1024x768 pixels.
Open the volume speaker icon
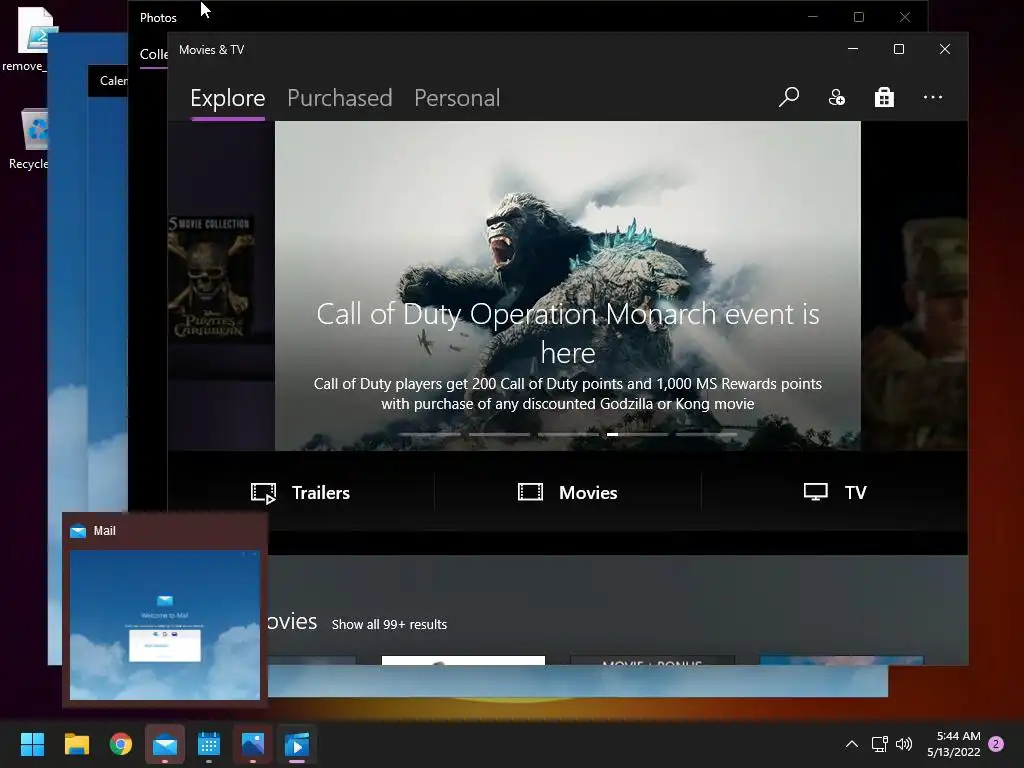904,744
